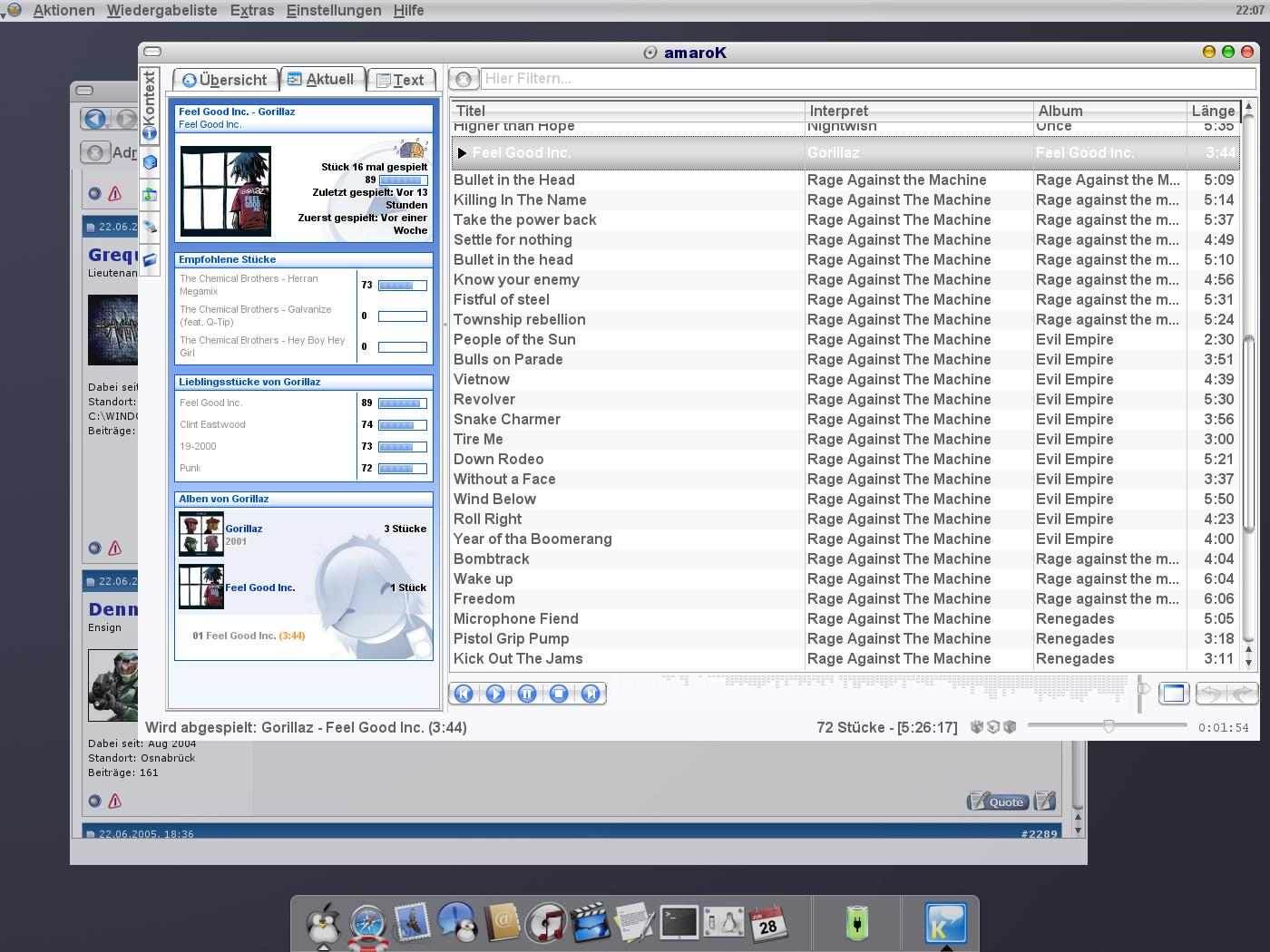Click the MusicBrainz icon in track info
This screenshot has height=952, width=1270.
click(412, 148)
